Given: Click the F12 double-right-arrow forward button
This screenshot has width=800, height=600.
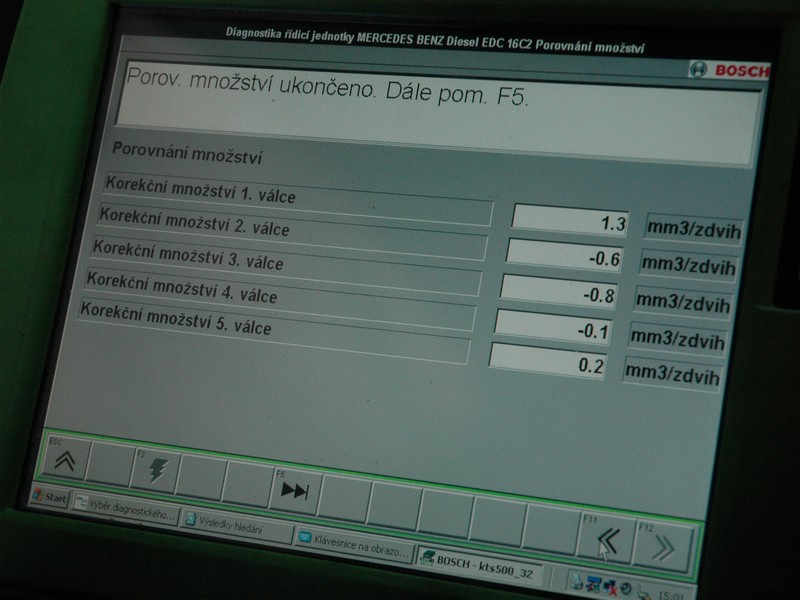Looking at the screenshot, I should coord(664,546).
